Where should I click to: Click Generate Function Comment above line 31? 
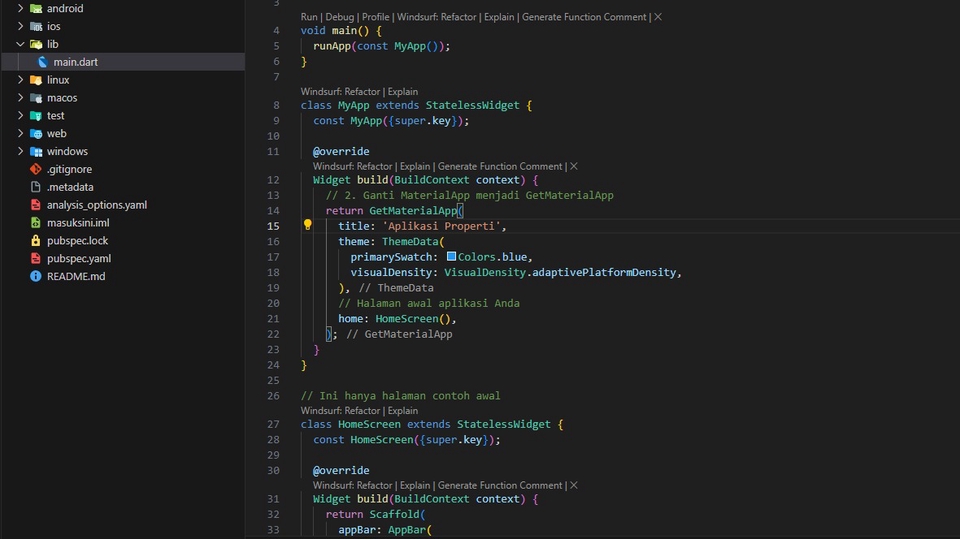pos(500,486)
